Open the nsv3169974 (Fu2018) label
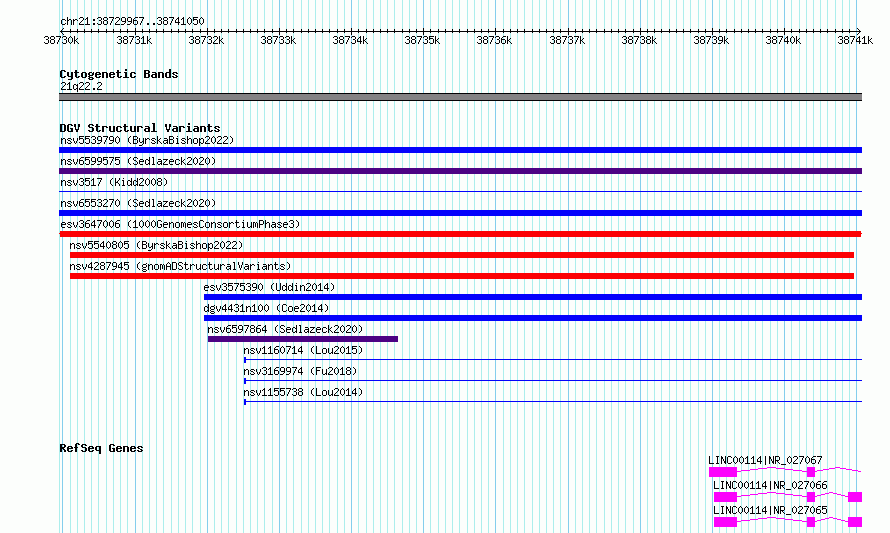Viewport: 890px width, 533px height. pos(300,371)
